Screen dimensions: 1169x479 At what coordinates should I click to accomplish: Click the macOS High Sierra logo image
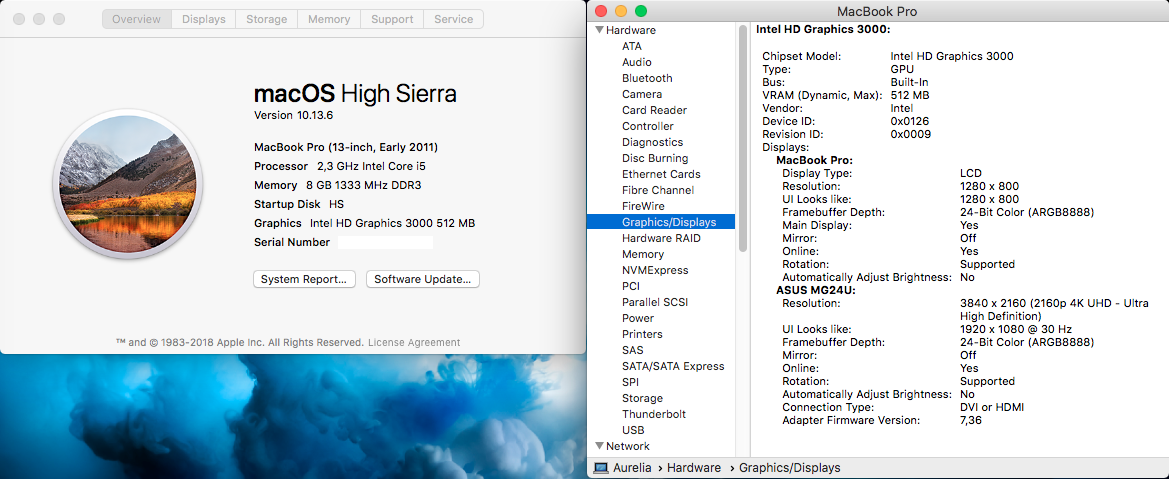coord(129,184)
